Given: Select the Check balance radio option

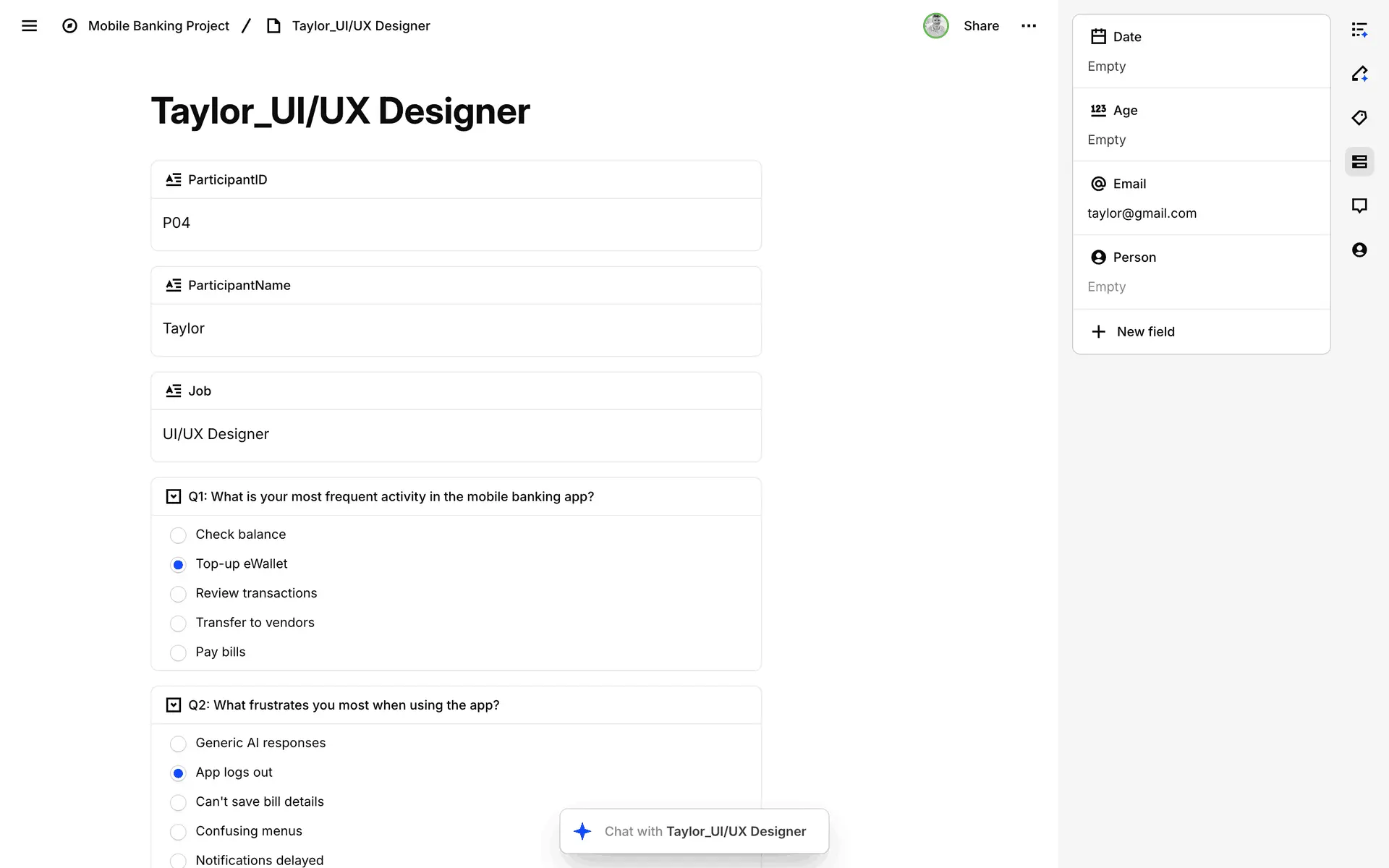Looking at the screenshot, I should pyautogui.click(x=178, y=535).
